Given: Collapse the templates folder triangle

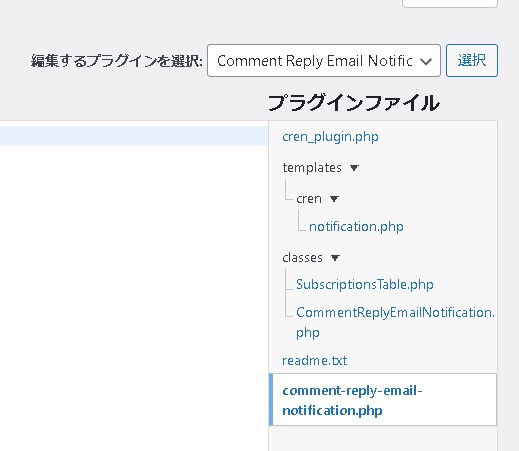Looking at the screenshot, I should point(354,168).
